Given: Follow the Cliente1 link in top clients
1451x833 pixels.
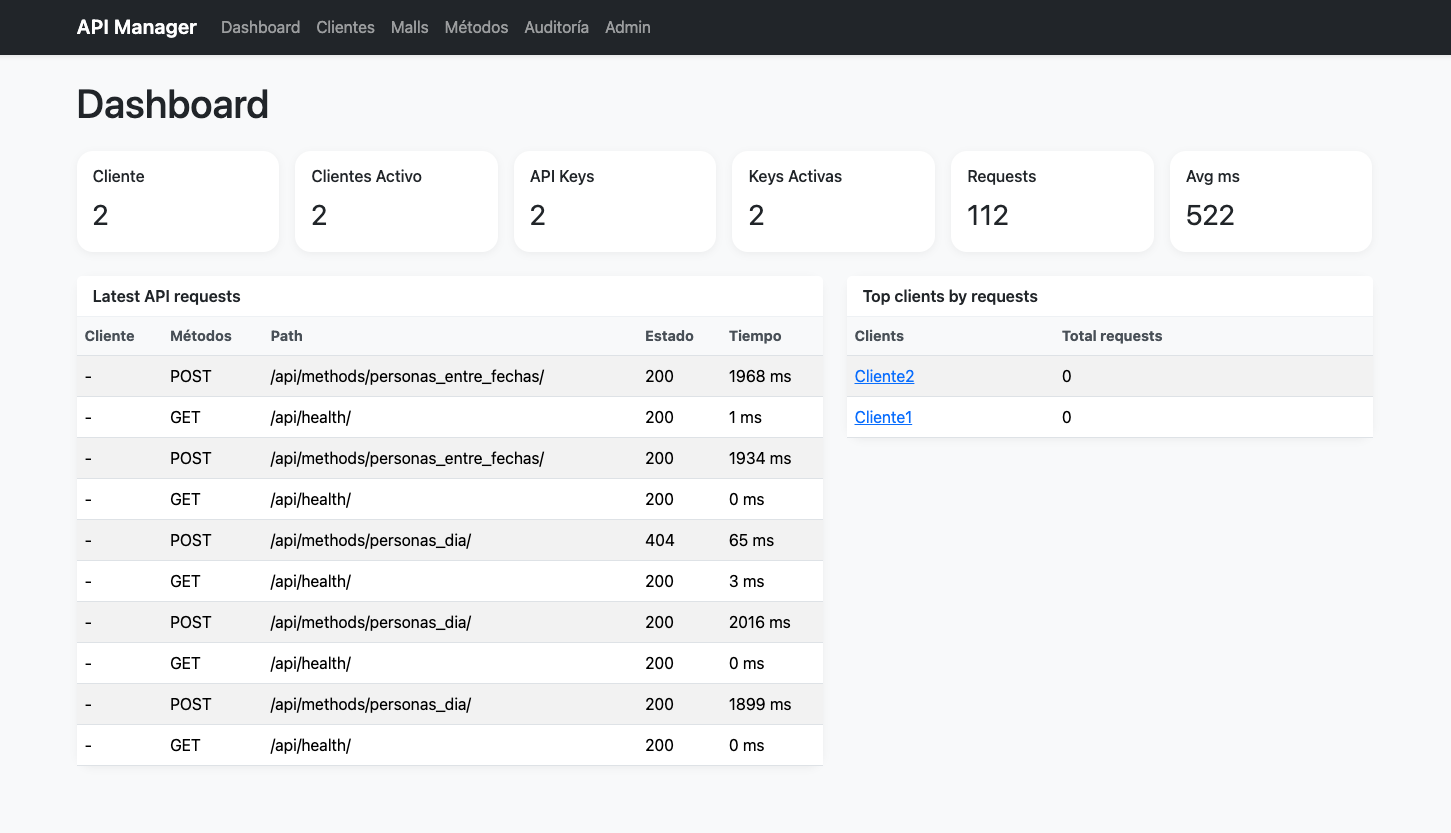Looking at the screenshot, I should 883,417.
